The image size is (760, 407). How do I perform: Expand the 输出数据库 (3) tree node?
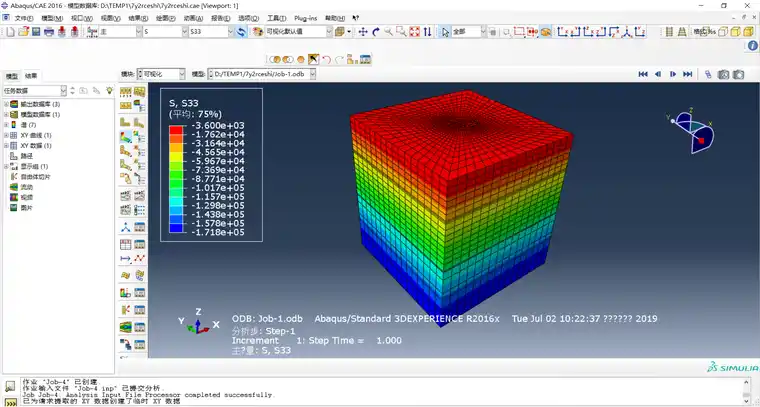point(6,104)
